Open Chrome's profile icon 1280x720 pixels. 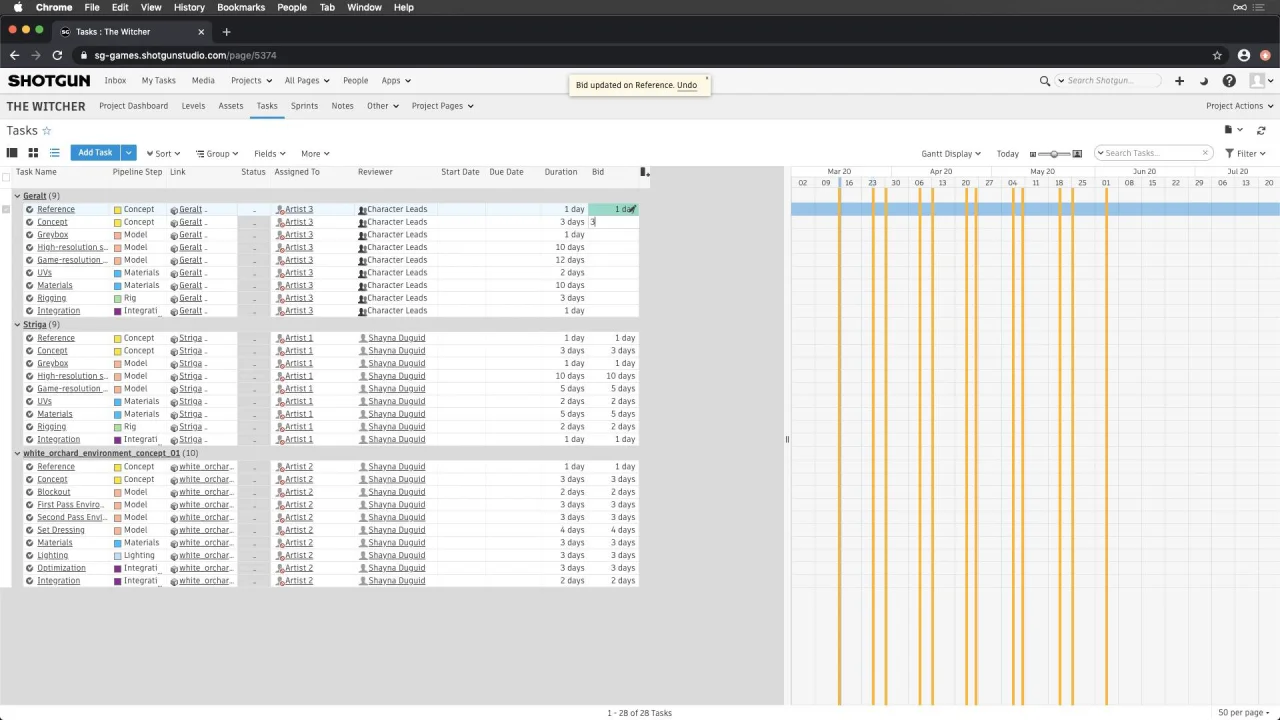(x=1244, y=55)
